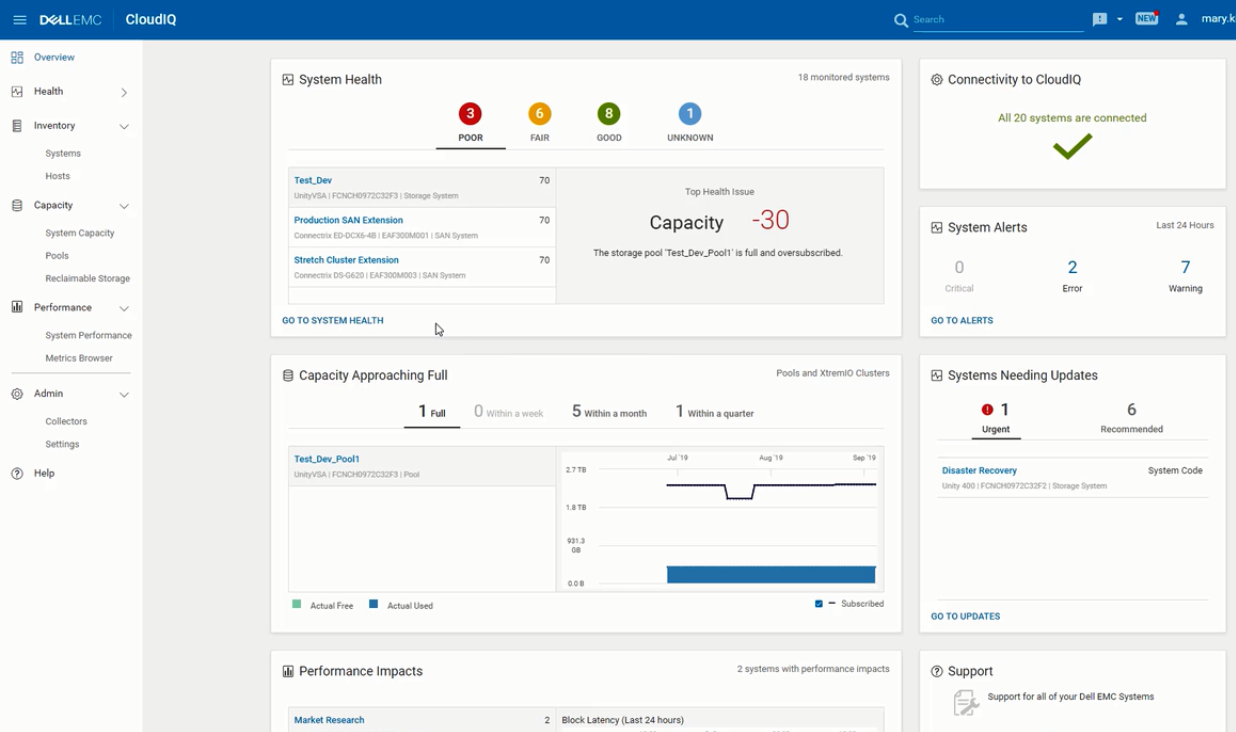This screenshot has width=1236, height=732.
Task: Open the Disaster Recovery system link
Action: pos(979,471)
